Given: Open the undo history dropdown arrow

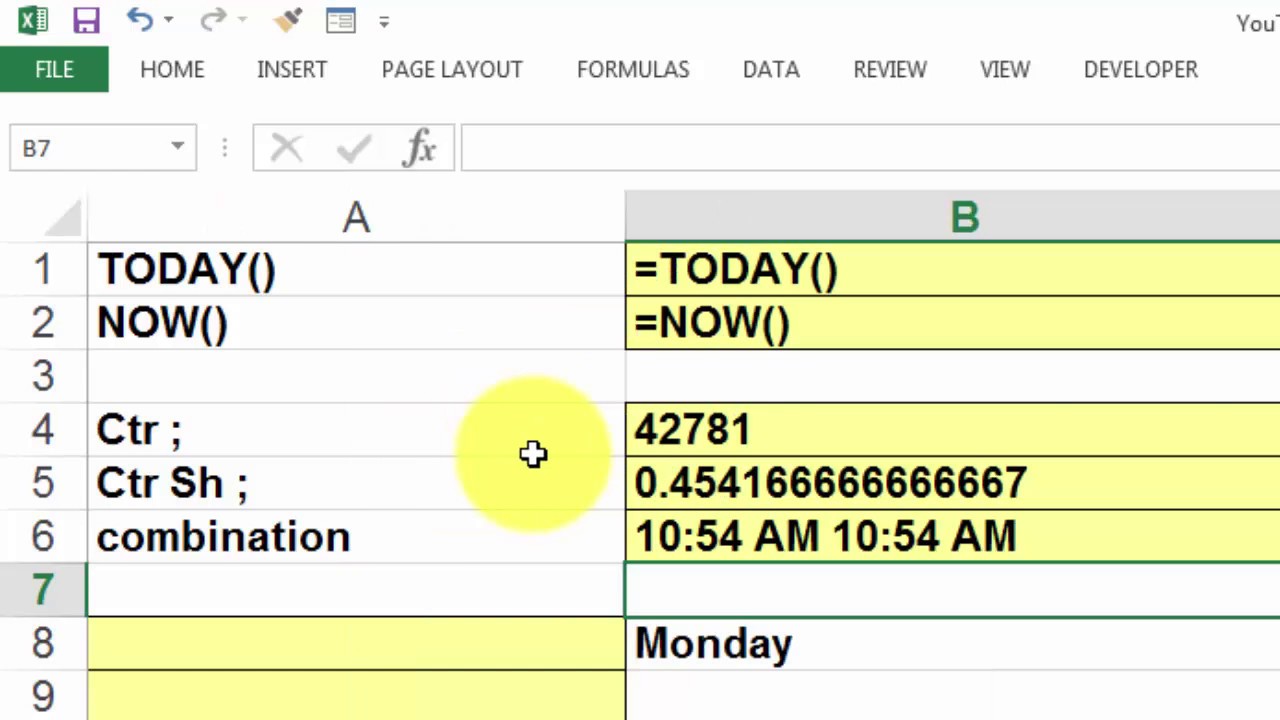Looking at the screenshot, I should (168, 20).
